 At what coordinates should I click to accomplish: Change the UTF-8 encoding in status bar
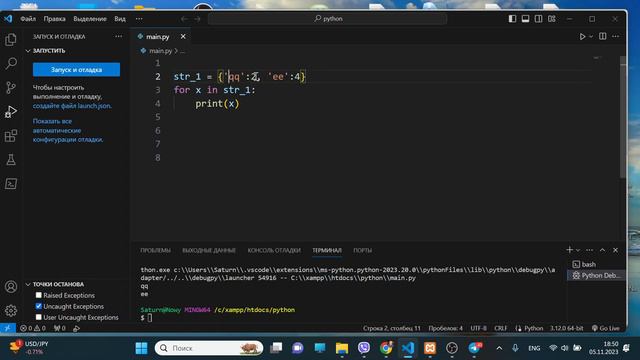[478, 328]
